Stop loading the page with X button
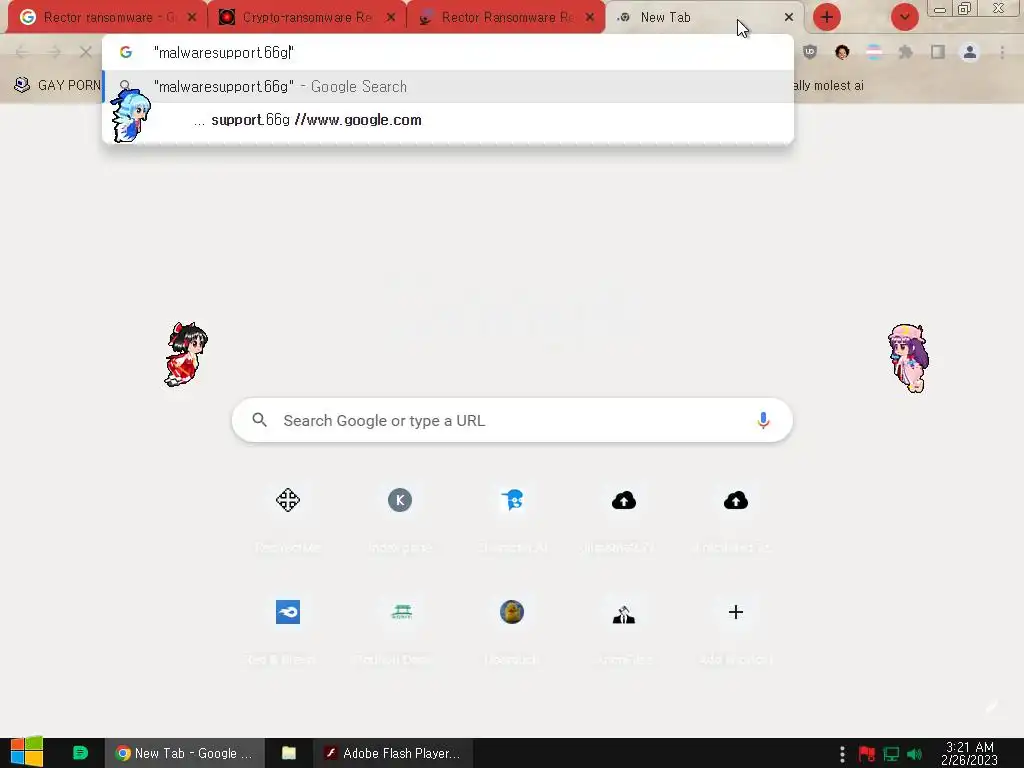The width and height of the screenshot is (1024, 768). pos(86,52)
